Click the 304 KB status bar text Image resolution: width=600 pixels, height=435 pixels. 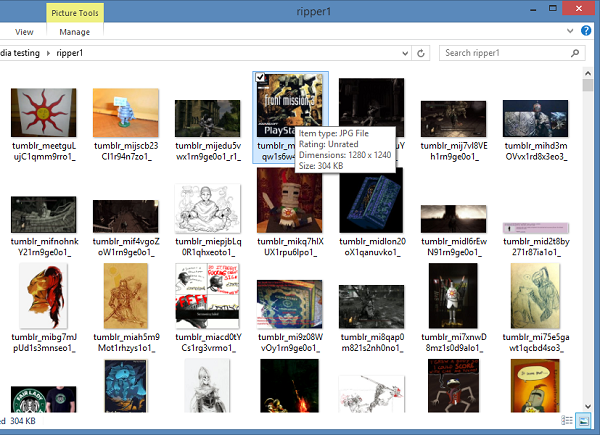[23, 421]
